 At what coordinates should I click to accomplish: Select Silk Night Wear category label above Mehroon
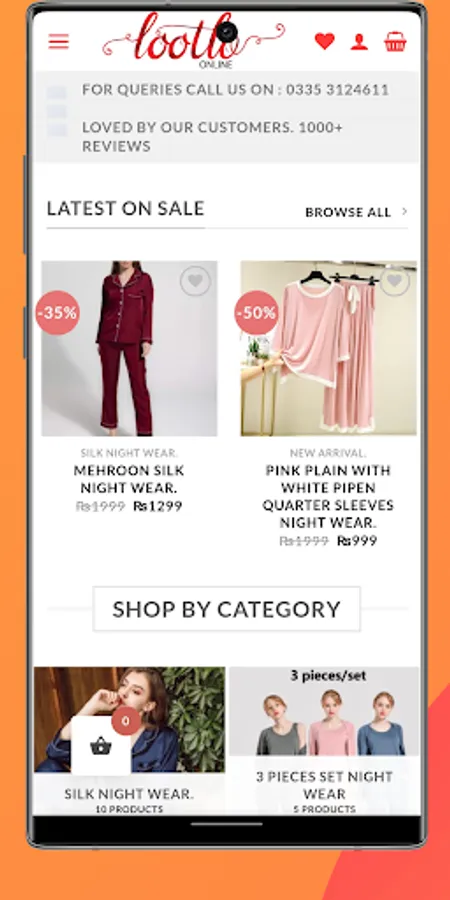click(x=129, y=453)
